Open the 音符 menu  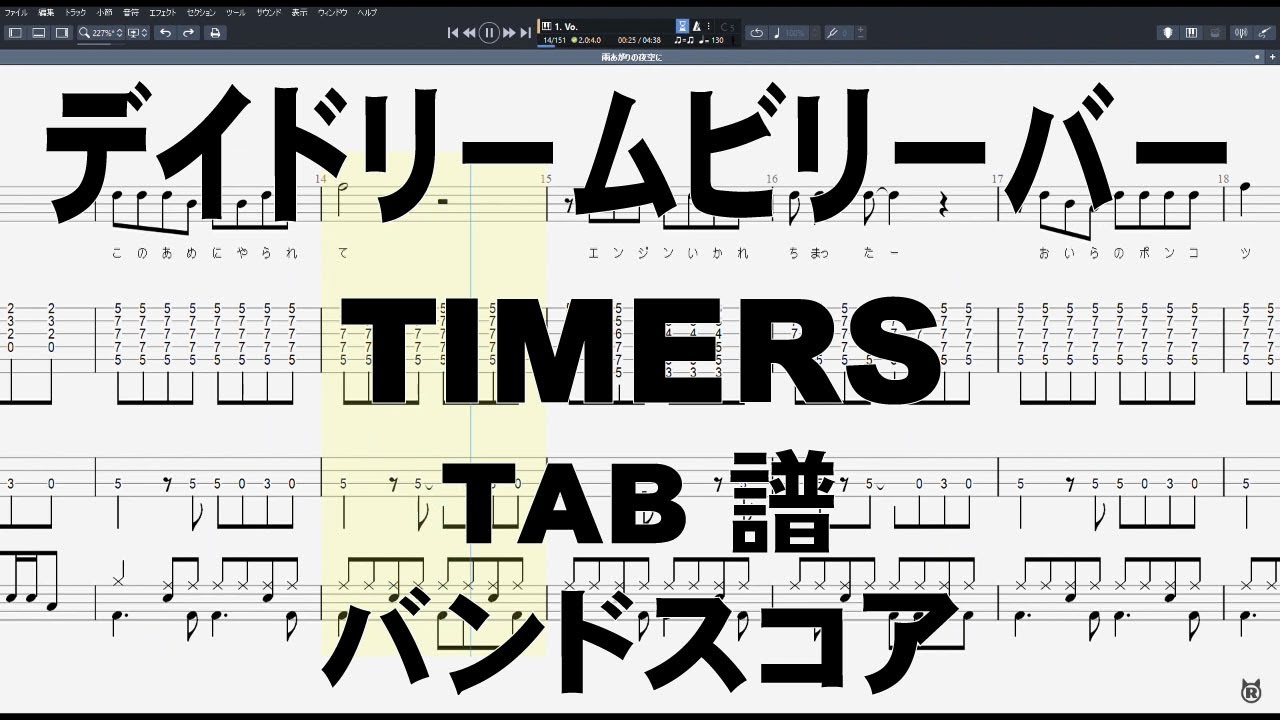[131, 12]
